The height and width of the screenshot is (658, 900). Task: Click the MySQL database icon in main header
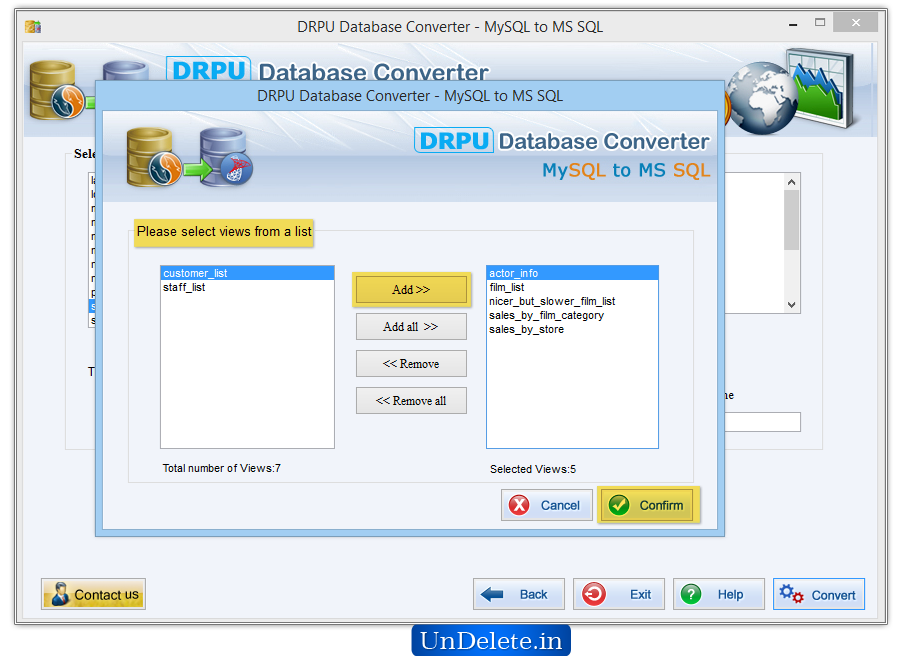point(57,90)
